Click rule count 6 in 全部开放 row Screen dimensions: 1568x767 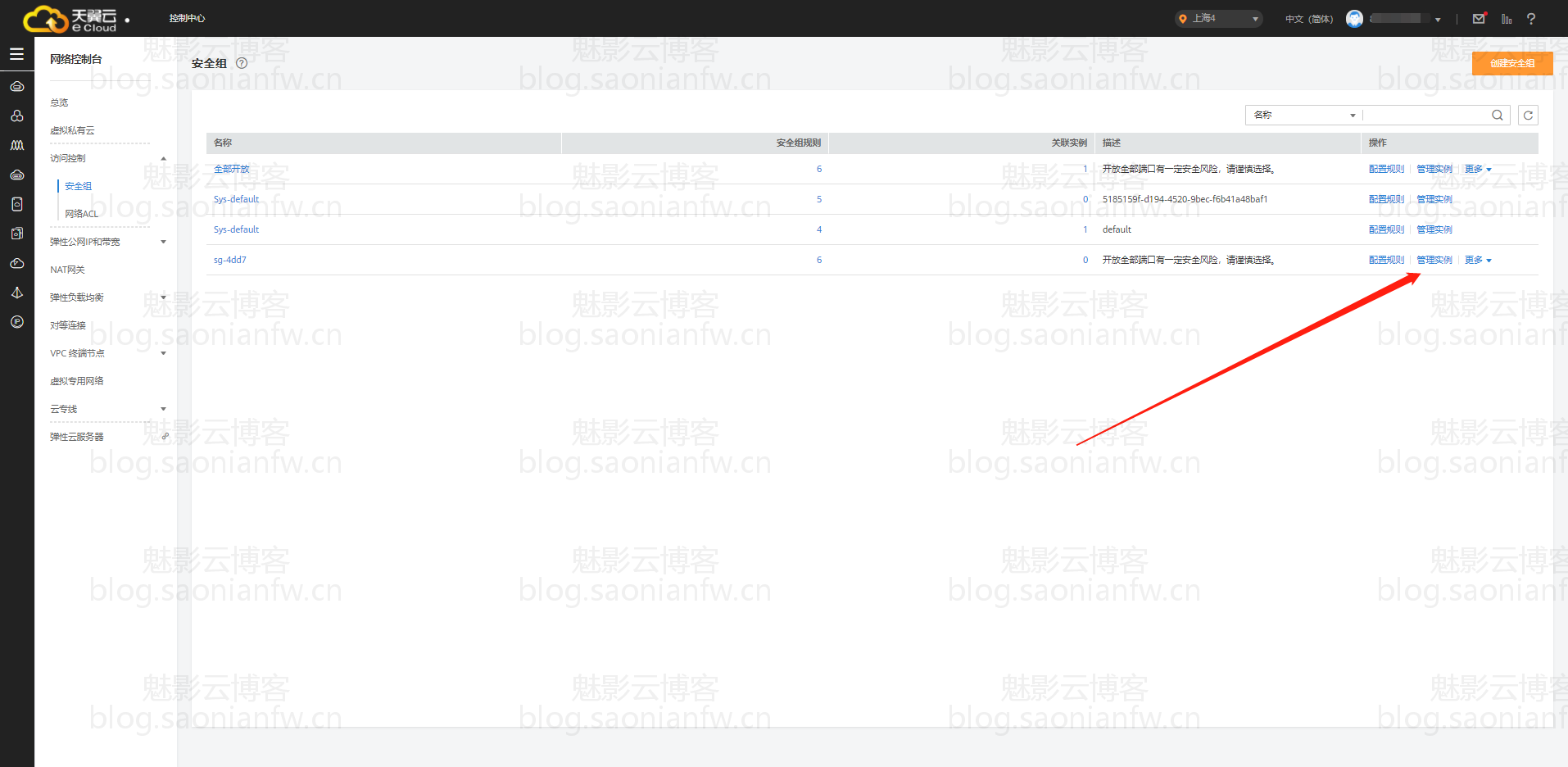tap(819, 169)
